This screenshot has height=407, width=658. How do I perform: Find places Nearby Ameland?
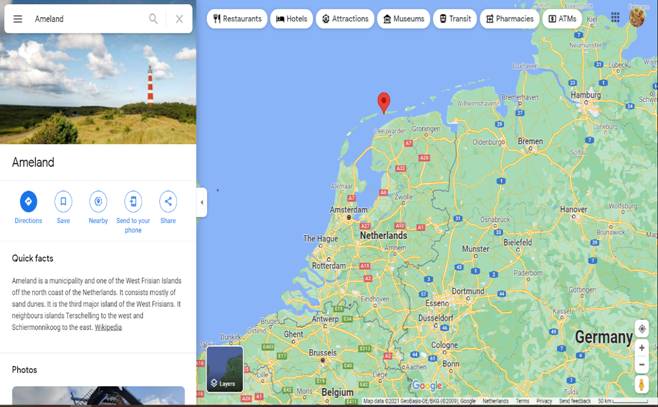pyautogui.click(x=98, y=201)
